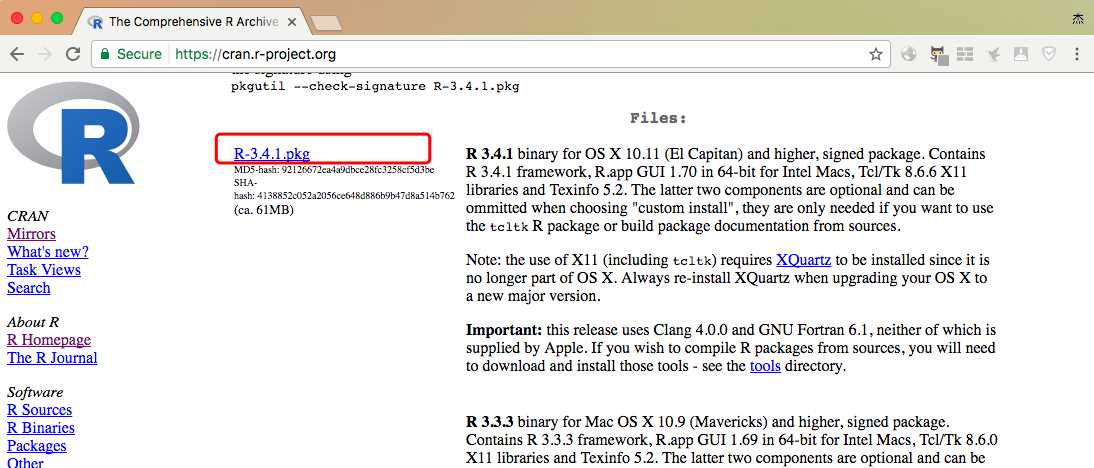The height and width of the screenshot is (468, 1094).
Task: Open the GitHub Octocat extension
Action: [938, 55]
